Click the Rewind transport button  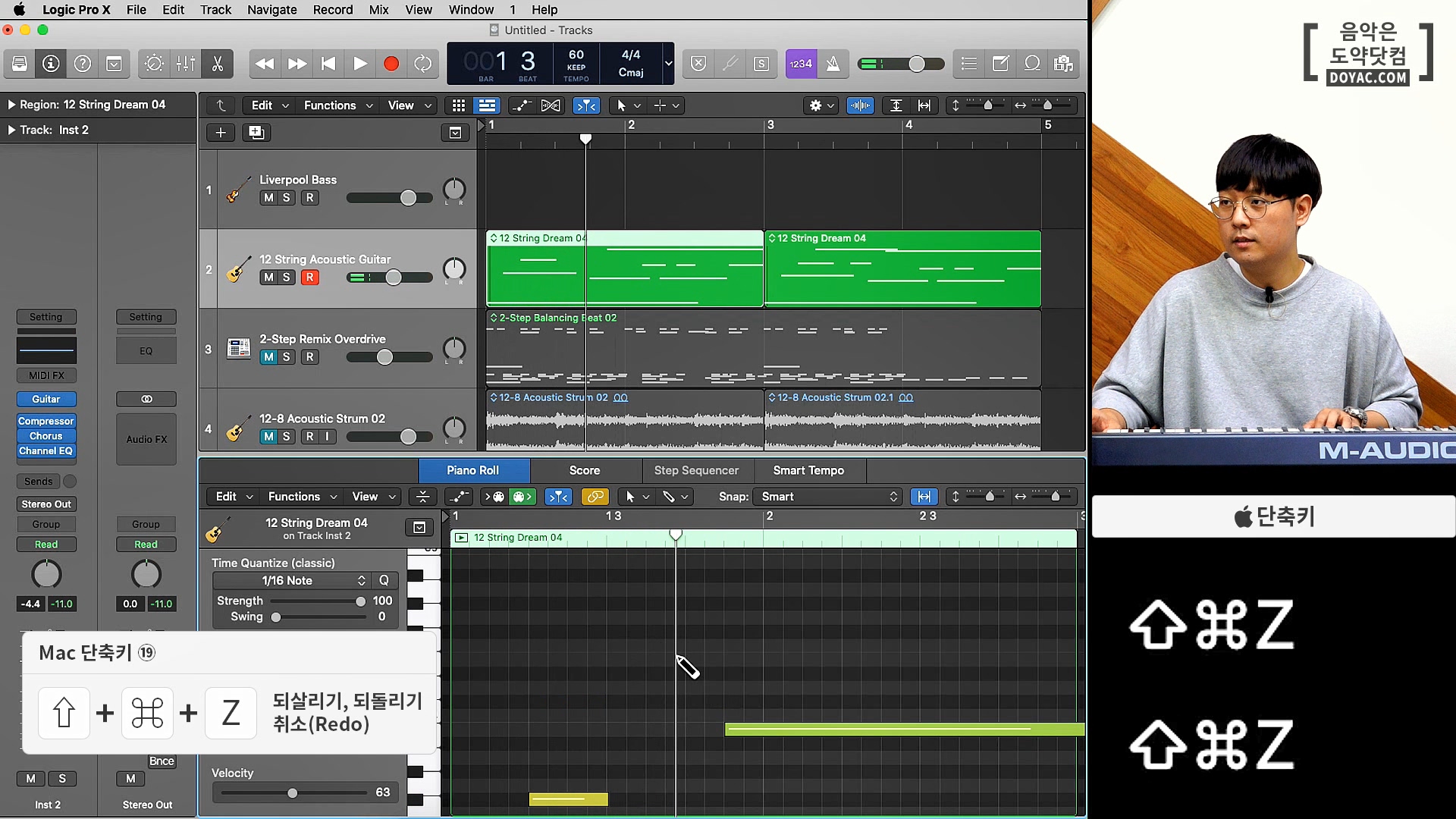click(x=265, y=64)
